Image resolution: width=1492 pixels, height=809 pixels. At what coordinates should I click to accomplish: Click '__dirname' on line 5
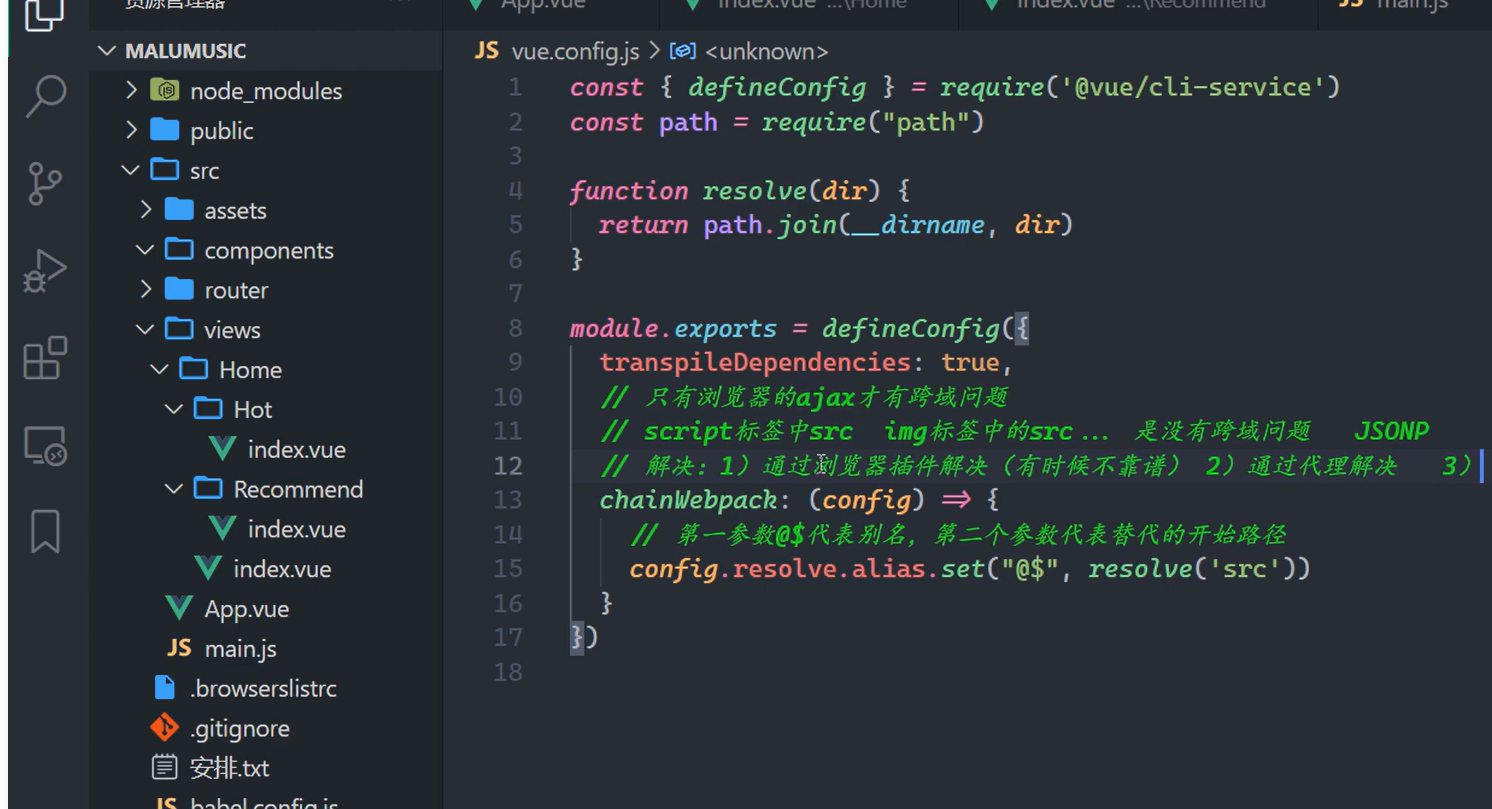(917, 225)
